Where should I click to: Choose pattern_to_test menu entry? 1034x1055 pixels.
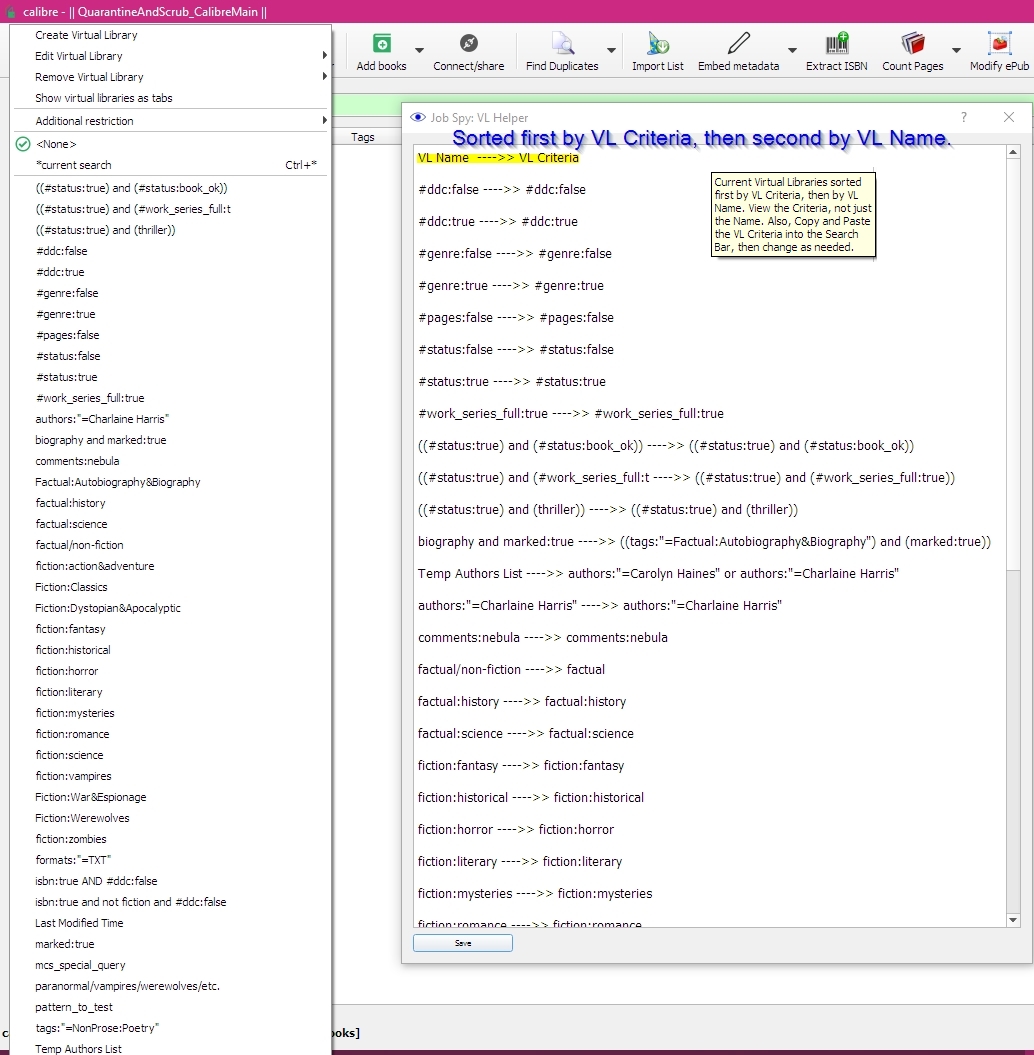click(x=171, y=1007)
